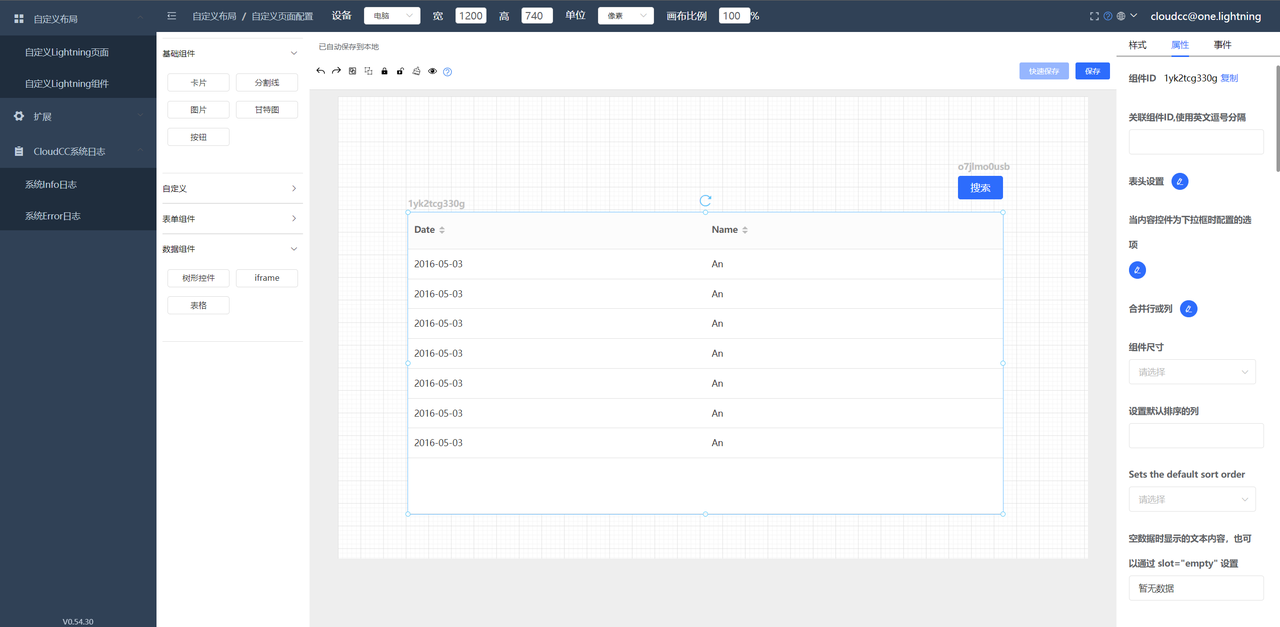
Task: Click the clear canvas broom icon
Action: point(416,71)
